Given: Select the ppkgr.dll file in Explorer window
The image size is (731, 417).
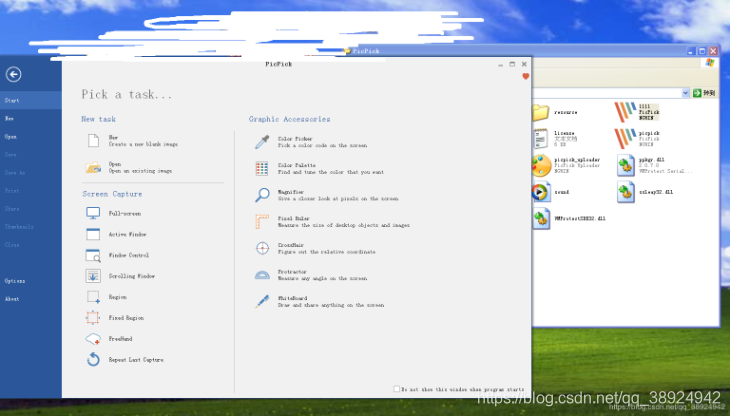Looking at the screenshot, I should 654,166.
